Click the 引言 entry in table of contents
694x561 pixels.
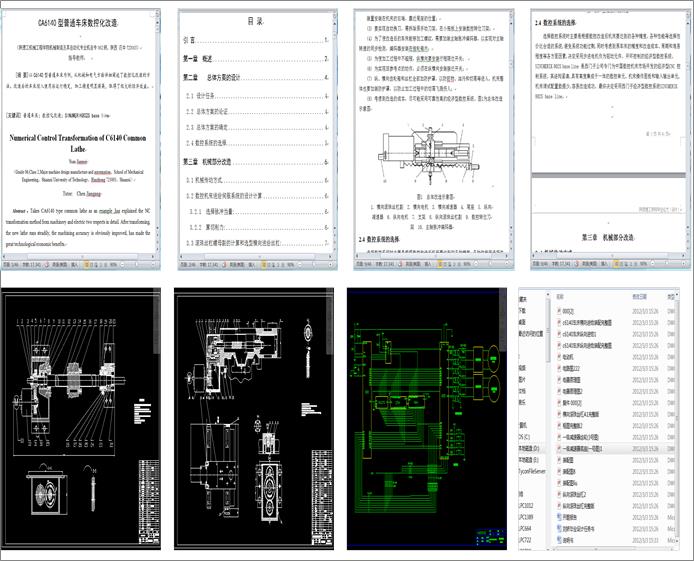(256, 40)
